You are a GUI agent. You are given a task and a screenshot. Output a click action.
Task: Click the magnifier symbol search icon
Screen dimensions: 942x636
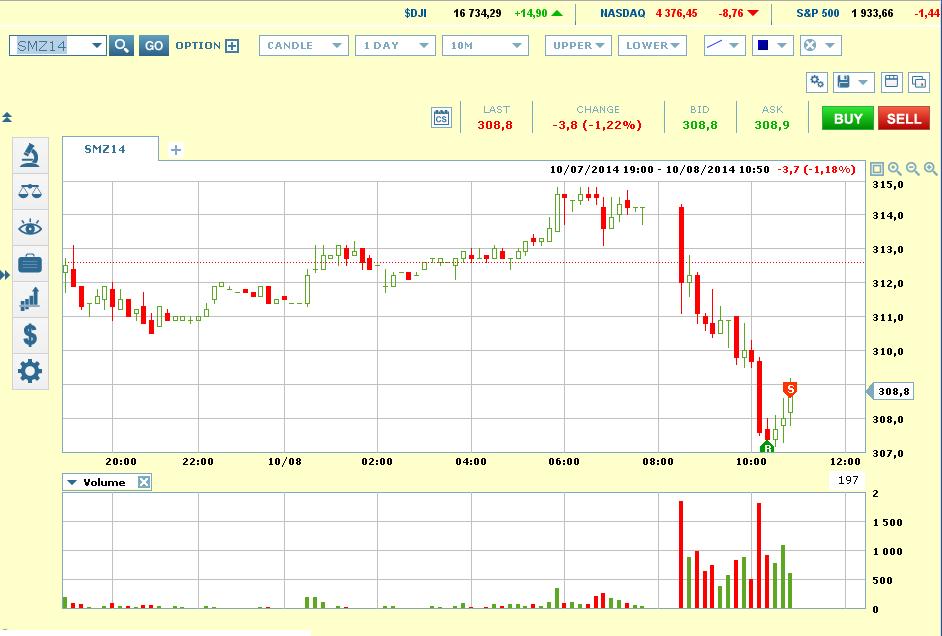click(x=121, y=46)
